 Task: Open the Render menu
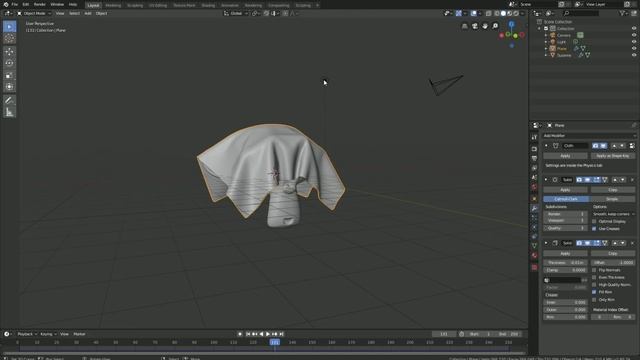40,4
